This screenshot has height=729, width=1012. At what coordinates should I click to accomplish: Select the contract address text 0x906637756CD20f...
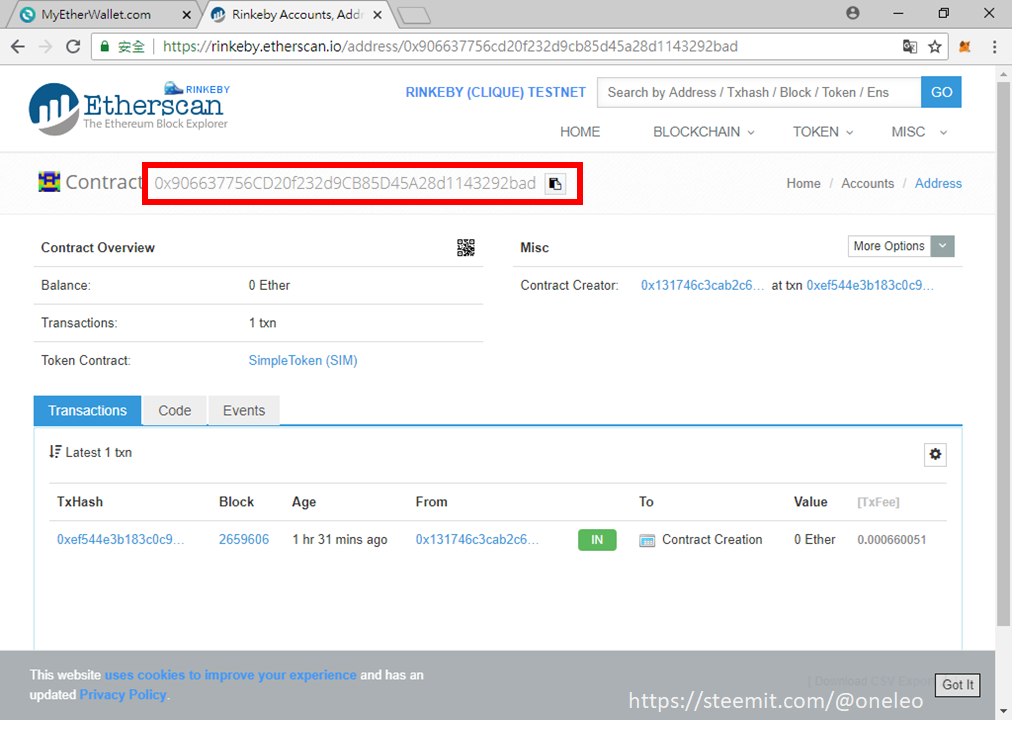(345, 184)
